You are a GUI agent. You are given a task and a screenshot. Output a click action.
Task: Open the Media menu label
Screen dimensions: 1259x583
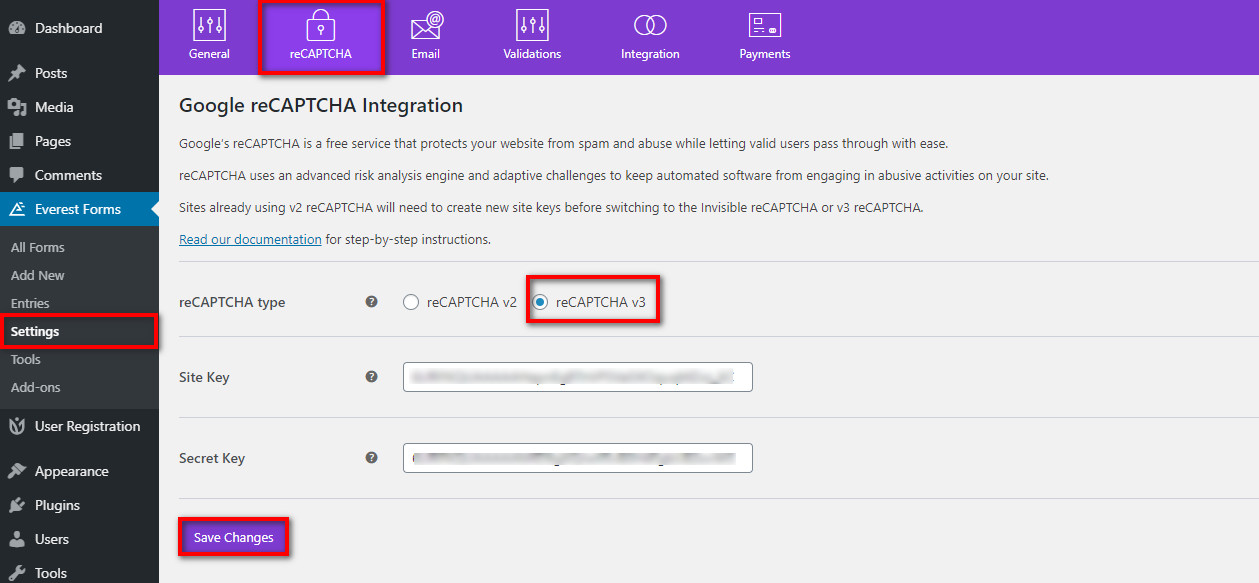(54, 107)
